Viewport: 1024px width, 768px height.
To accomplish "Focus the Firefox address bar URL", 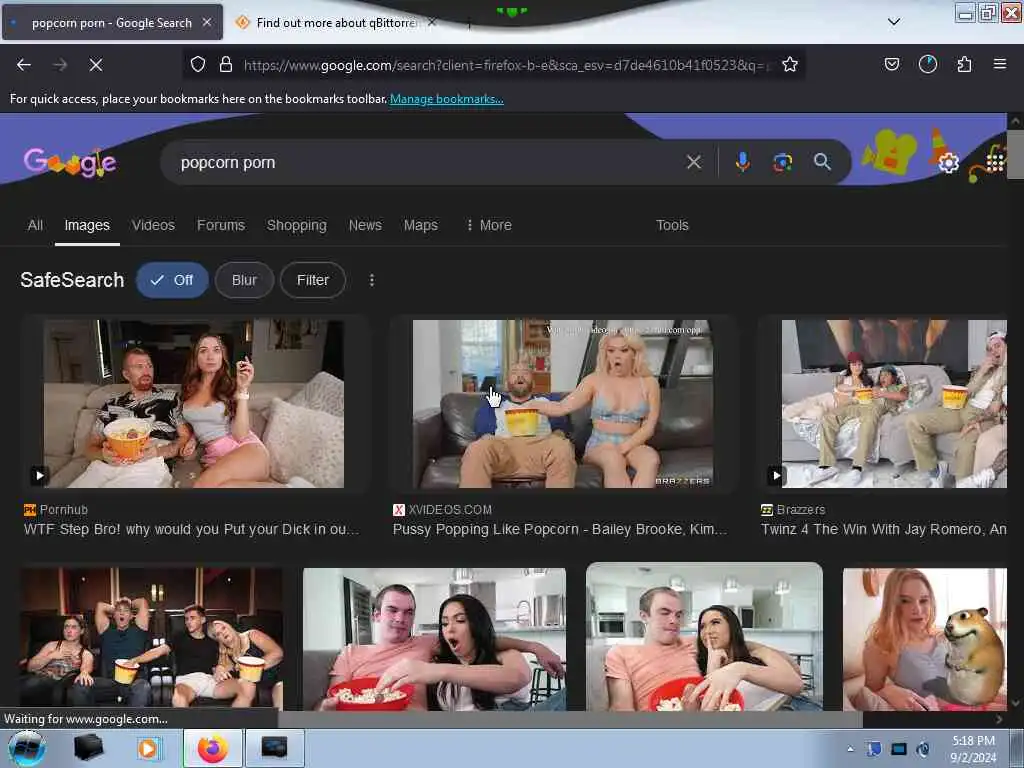I will click(x=507, y=65).
